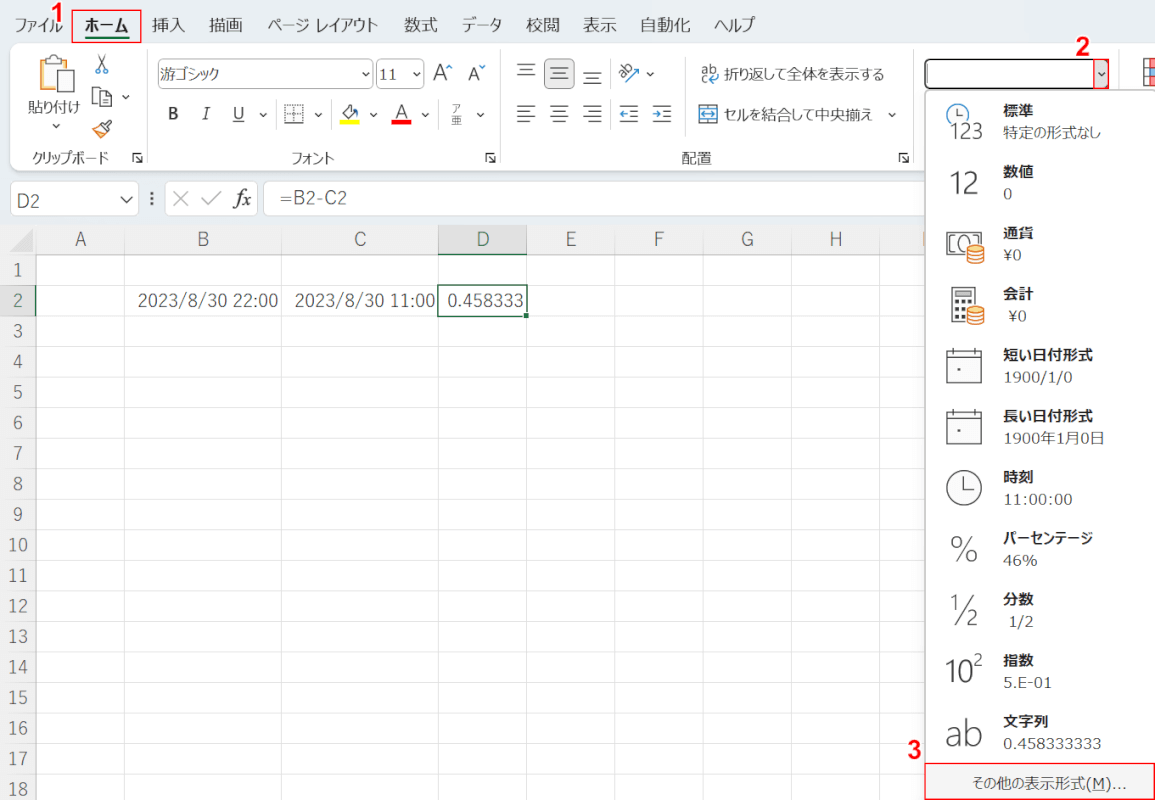Click the borders icon

293,114
